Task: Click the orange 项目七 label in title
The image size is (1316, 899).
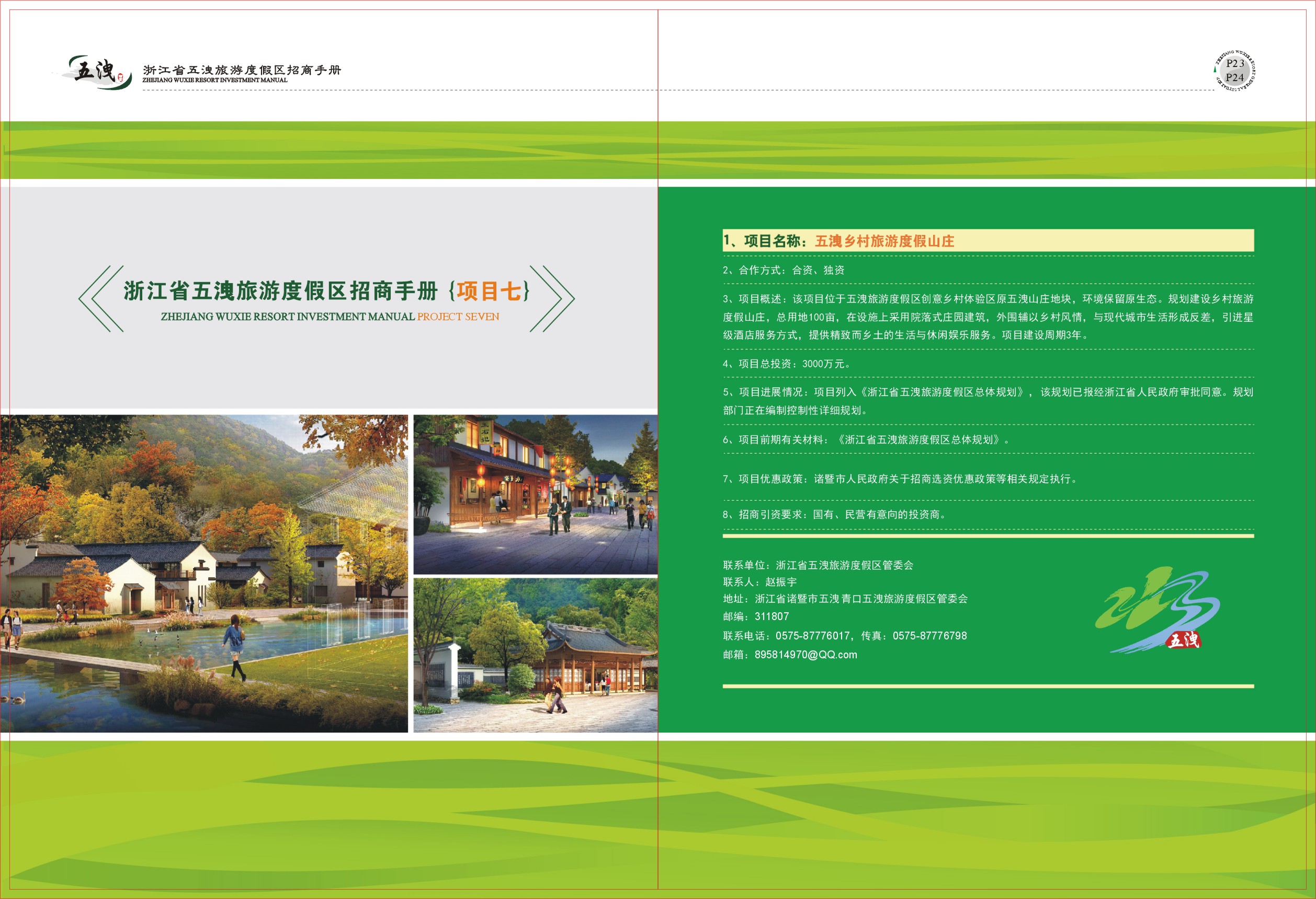Action: (x=490, y=291)
